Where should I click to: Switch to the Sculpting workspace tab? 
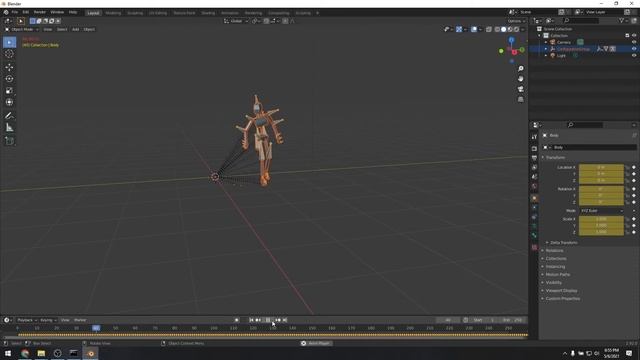[135, 13]
